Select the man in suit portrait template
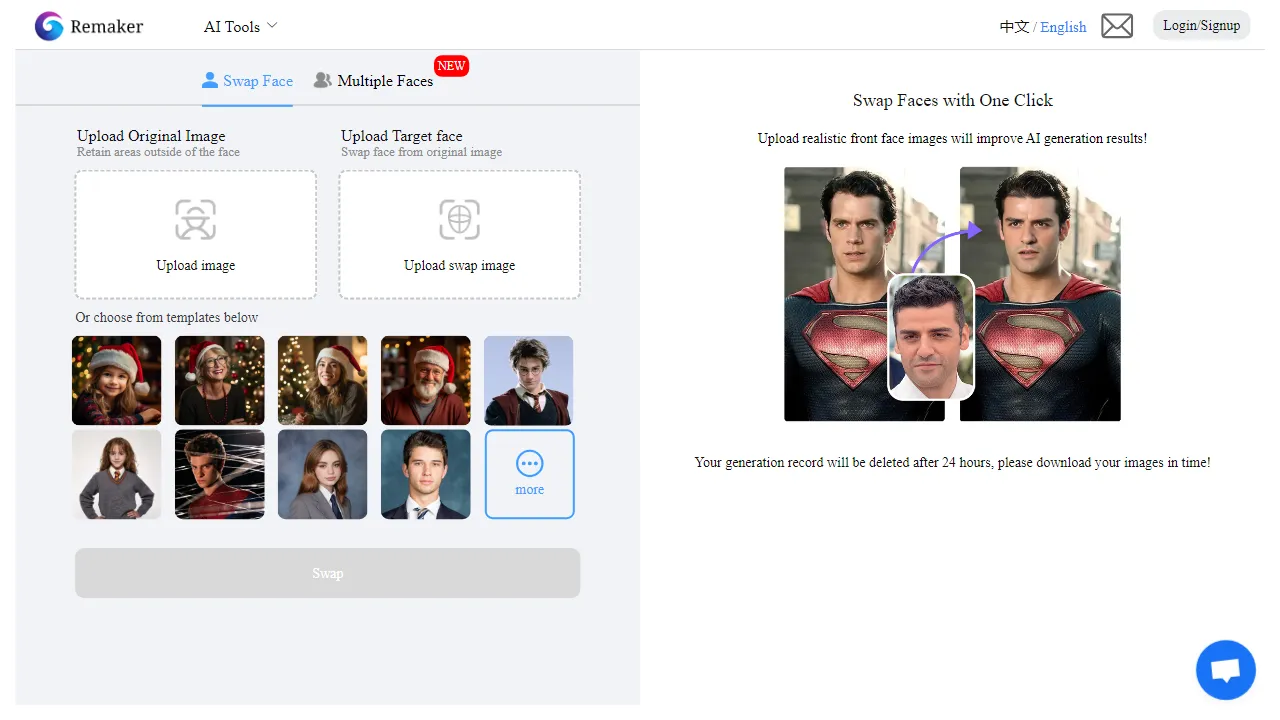Viewport: 1280px width, 720px height. (x=426, y=474)
